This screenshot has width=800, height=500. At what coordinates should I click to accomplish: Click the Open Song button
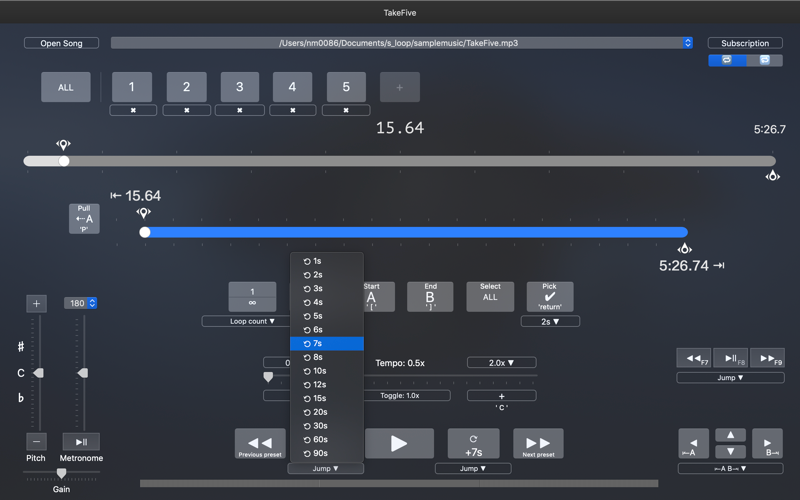click(61, 43)
